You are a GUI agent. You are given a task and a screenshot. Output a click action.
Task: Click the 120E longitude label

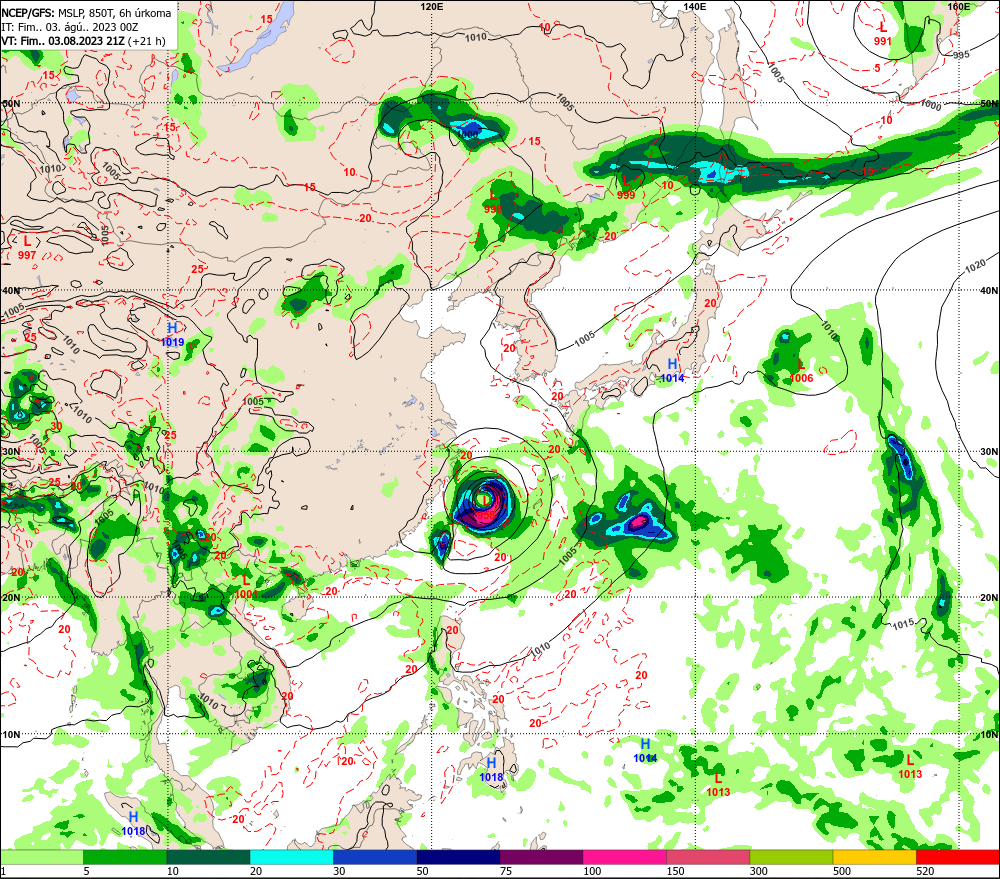pos(432,6)
